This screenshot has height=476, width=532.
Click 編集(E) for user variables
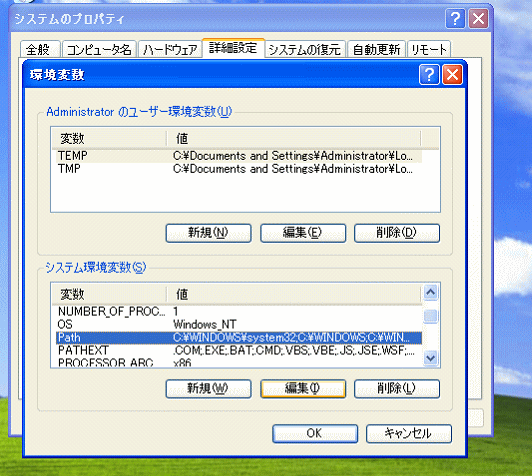[x=303, y=233]
